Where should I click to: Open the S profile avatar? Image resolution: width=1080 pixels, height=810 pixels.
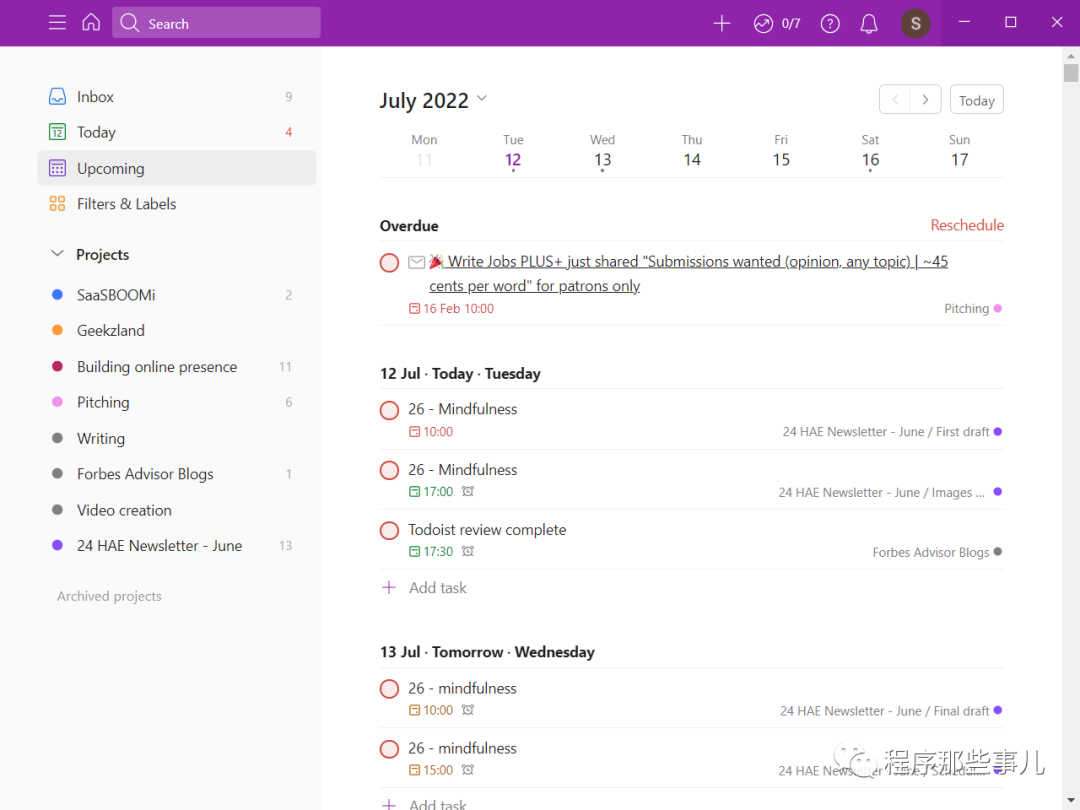(915, 23)
